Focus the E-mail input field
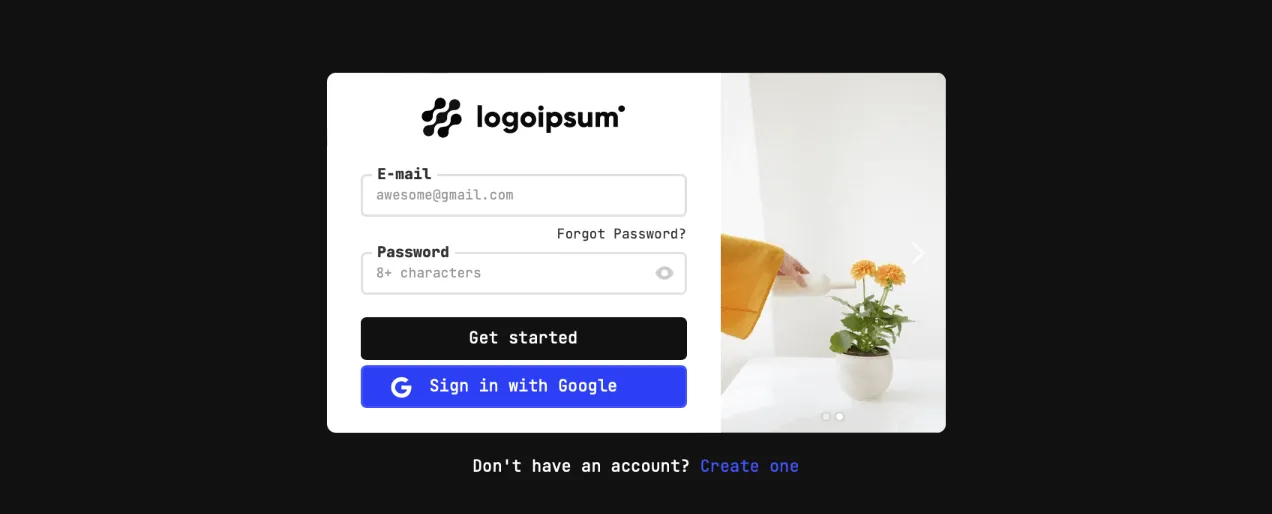 coord(523,195)
